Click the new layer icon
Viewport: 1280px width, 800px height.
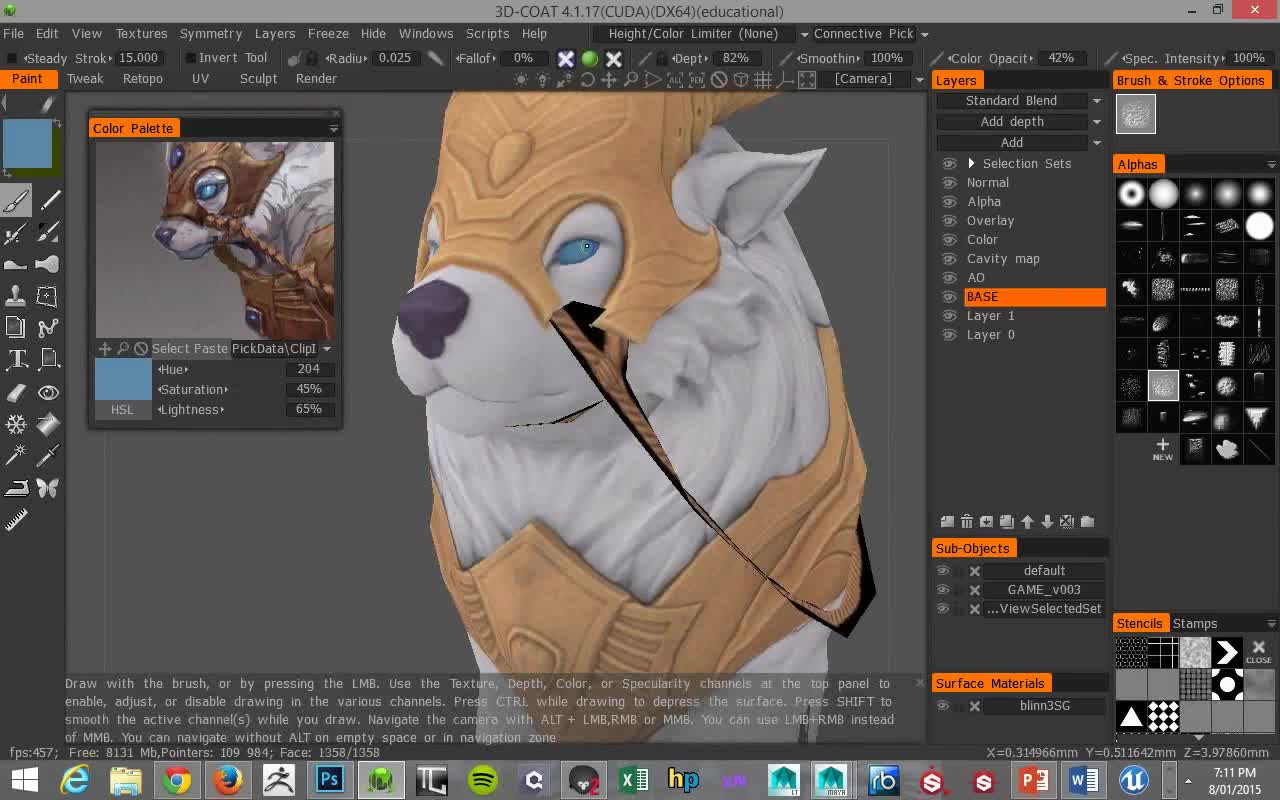click(x=947, y=522)
